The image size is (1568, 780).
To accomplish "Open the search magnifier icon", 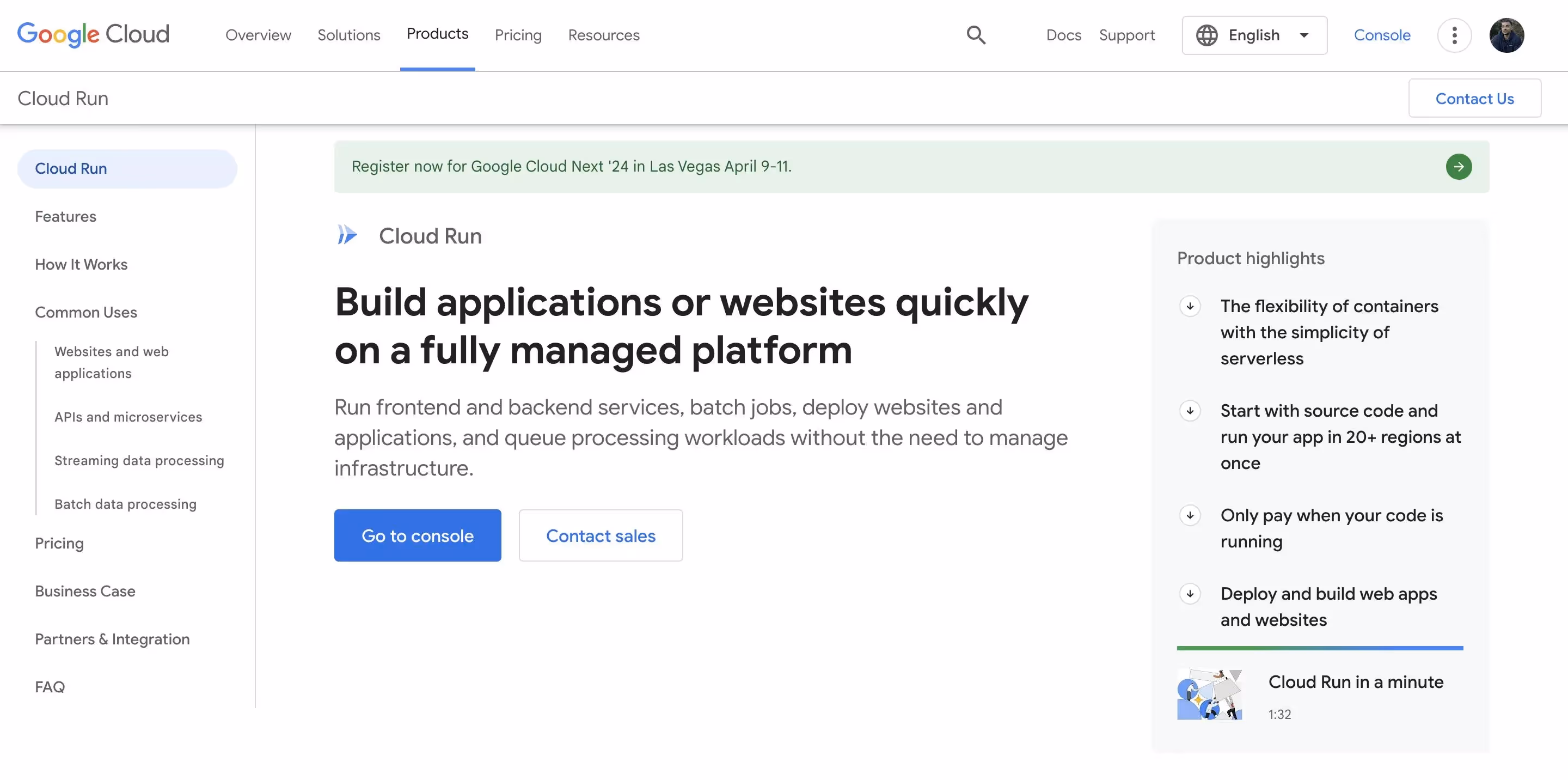I will pos(976,35).
